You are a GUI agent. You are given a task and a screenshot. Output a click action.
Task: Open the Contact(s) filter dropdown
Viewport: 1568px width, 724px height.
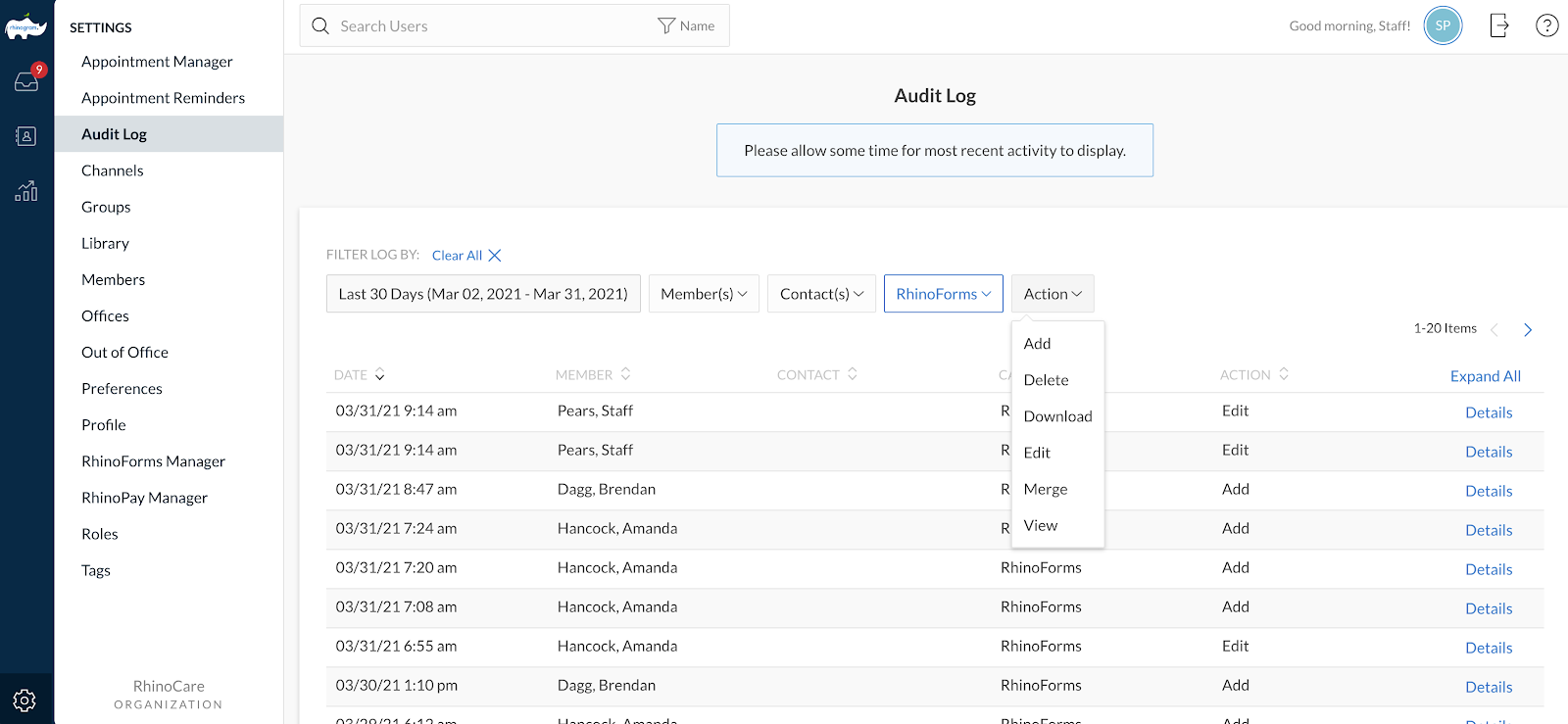click(x=821, y=294)
